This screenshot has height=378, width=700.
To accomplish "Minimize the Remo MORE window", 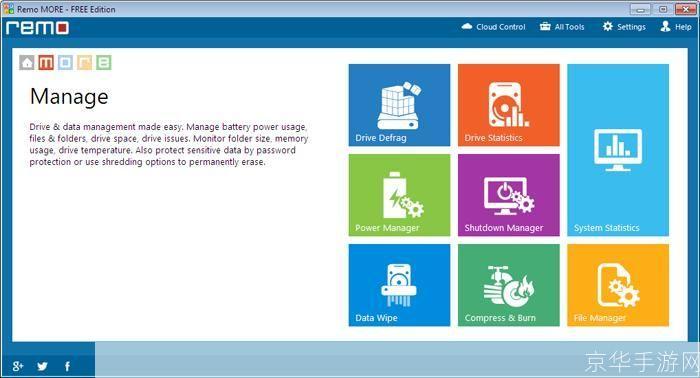I will pyautogui.click(x=640, y=9).
